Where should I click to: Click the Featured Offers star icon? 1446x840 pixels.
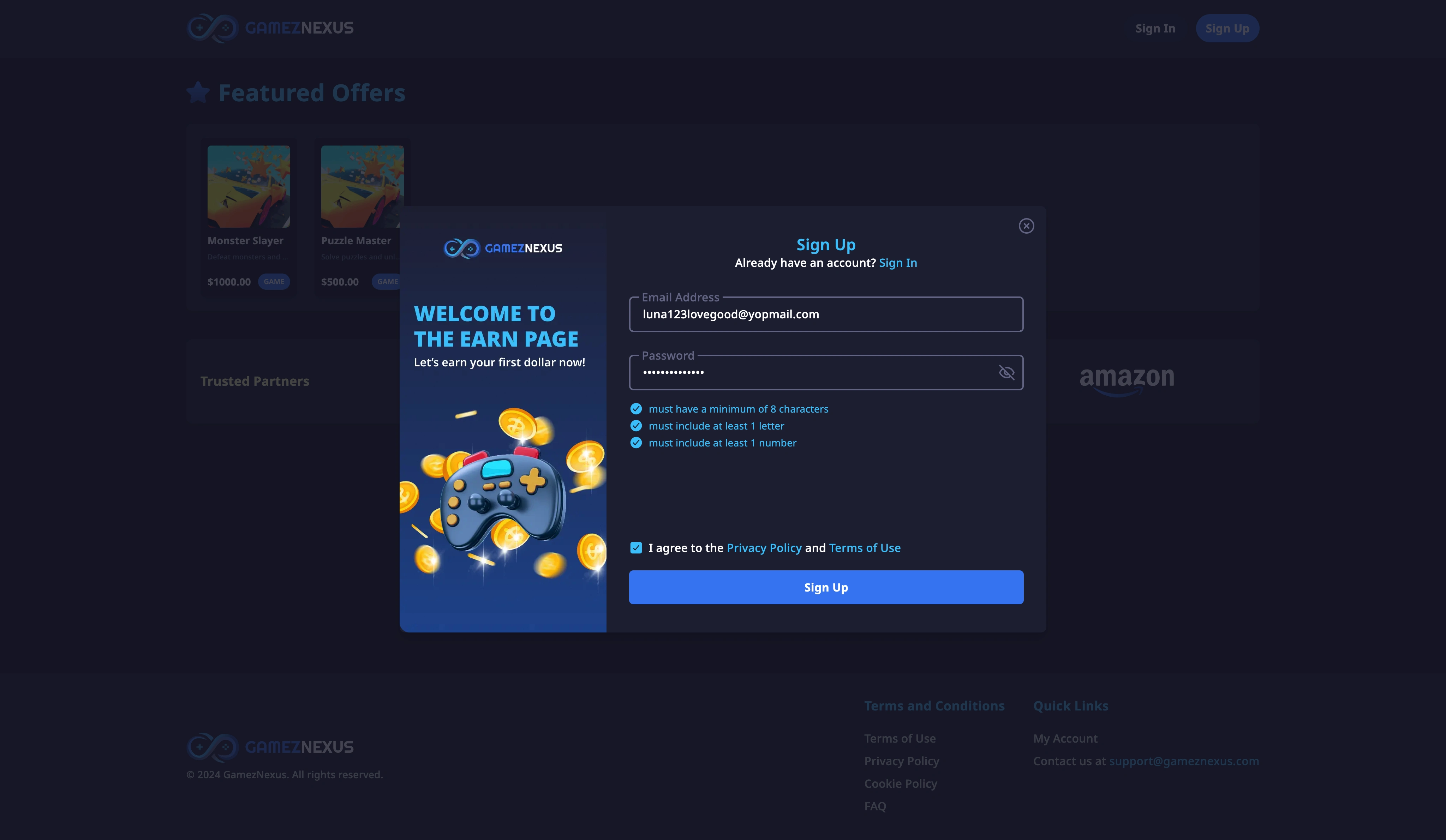[x=198, y=92]
